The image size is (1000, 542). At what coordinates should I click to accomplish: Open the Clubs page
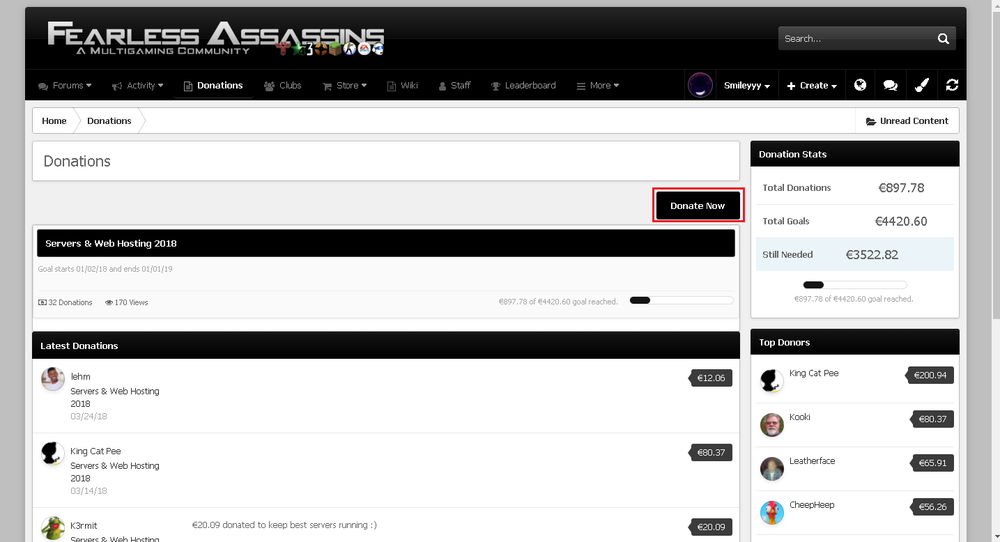point(283,85)
